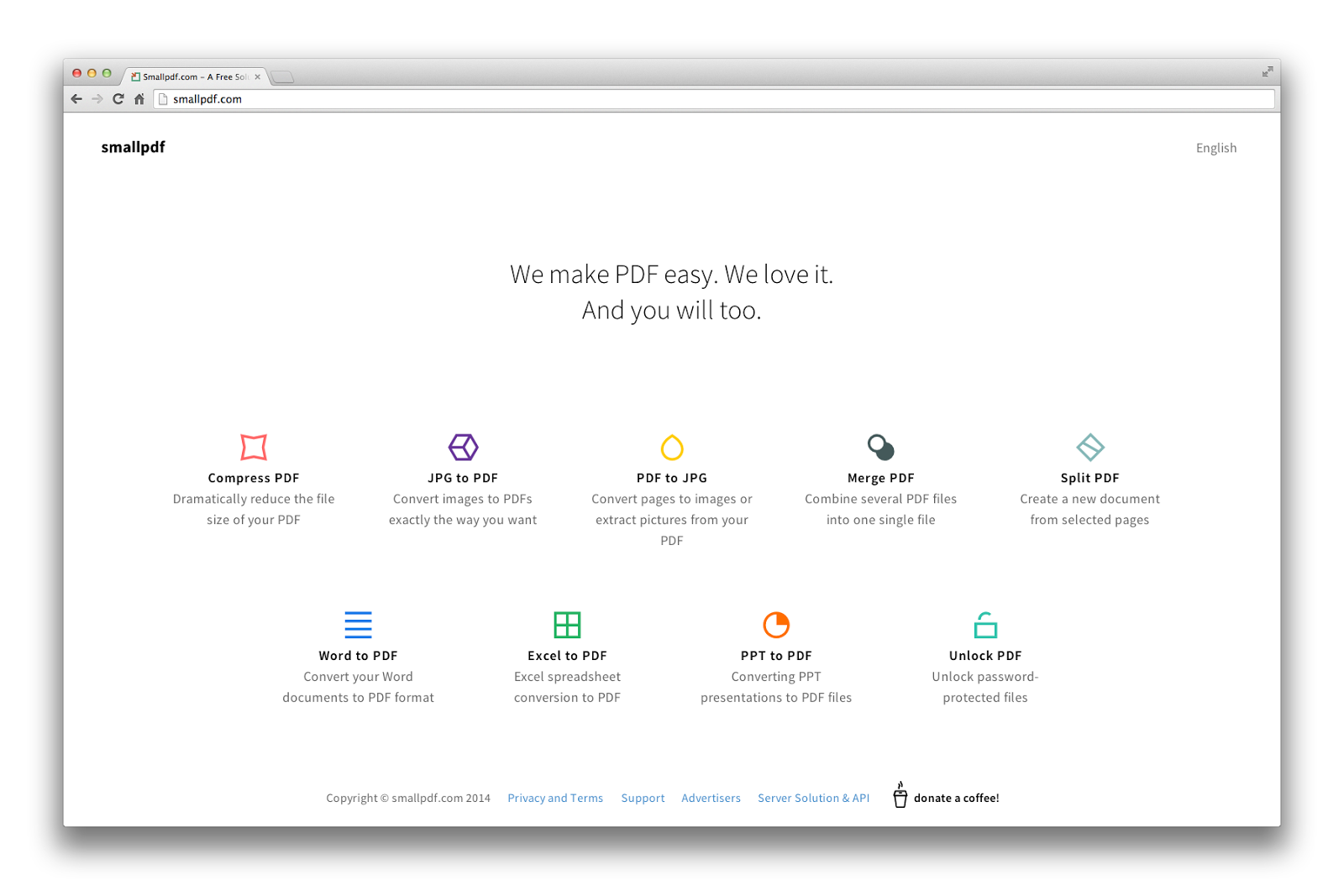Open the Privacy and Terms link
This screenshot has width=1344, height=896.
pos(554,798)
